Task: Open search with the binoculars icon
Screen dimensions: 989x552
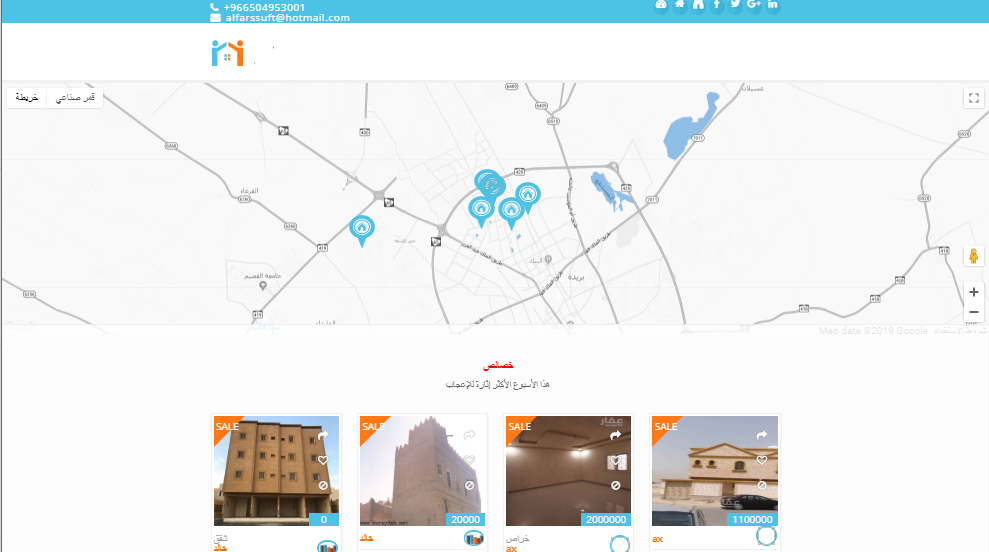Action: [x=698, y=5]
